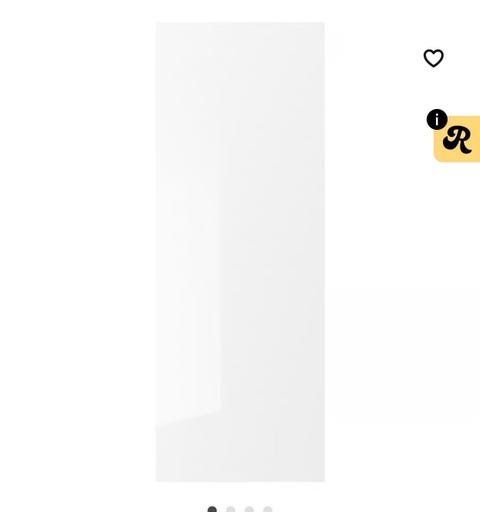Enlarge the glossy white panel photo

240,252
